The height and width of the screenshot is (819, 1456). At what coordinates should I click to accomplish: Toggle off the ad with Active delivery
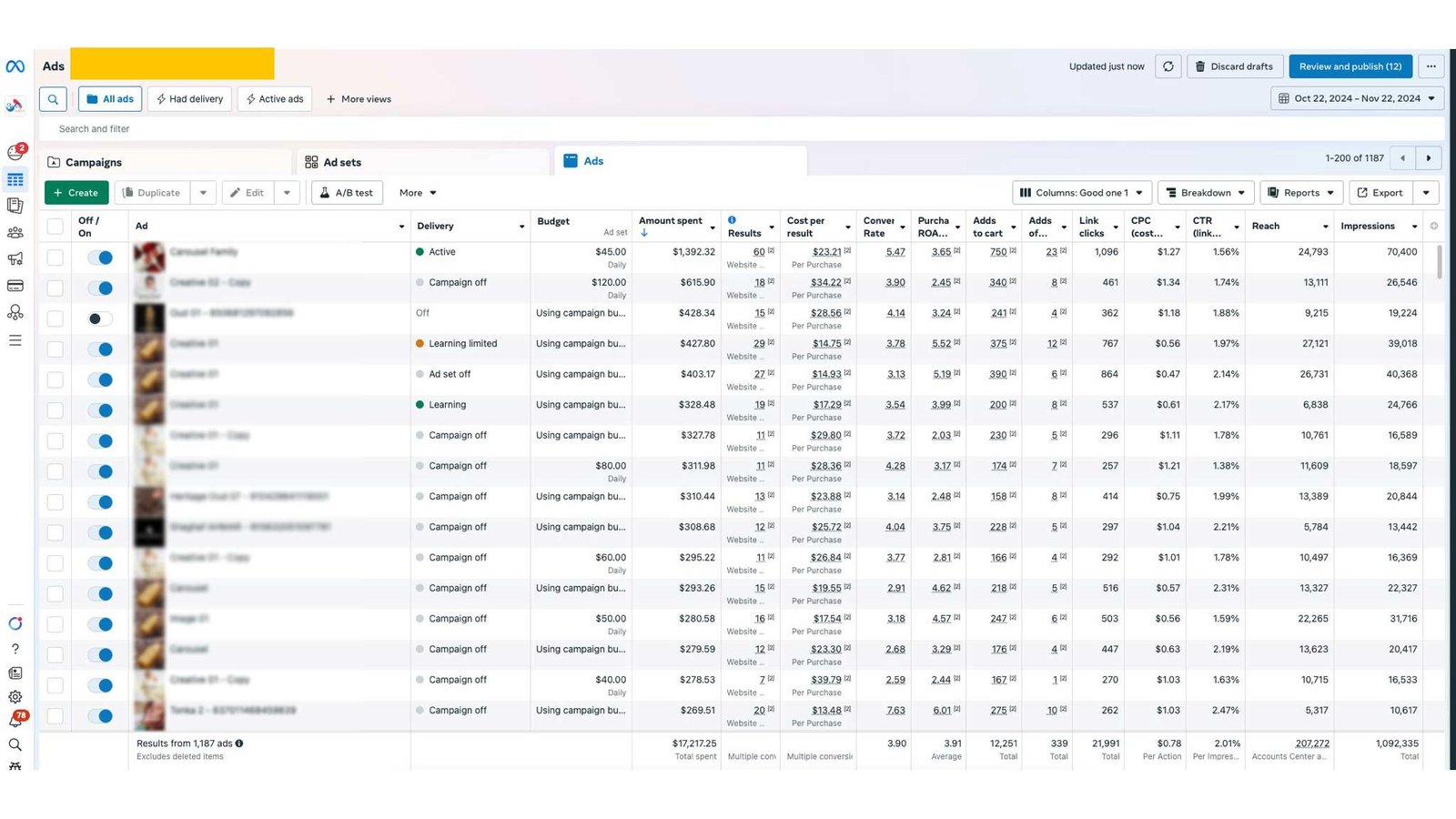100,258
